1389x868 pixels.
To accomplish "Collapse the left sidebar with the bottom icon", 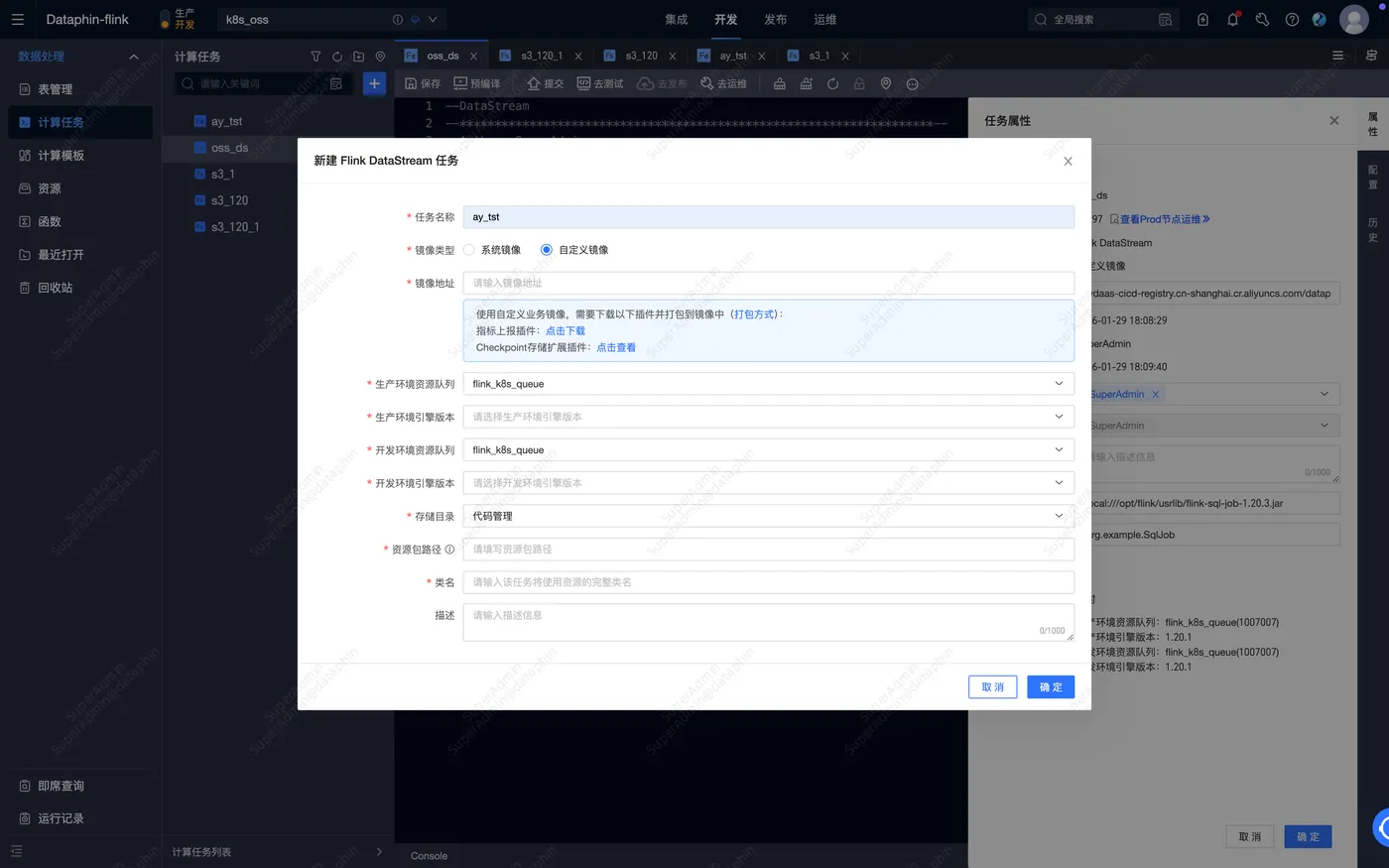I will 16,851.
